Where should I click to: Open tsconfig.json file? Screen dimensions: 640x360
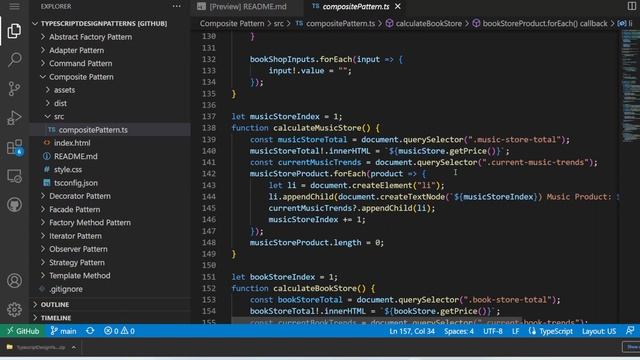76,183
